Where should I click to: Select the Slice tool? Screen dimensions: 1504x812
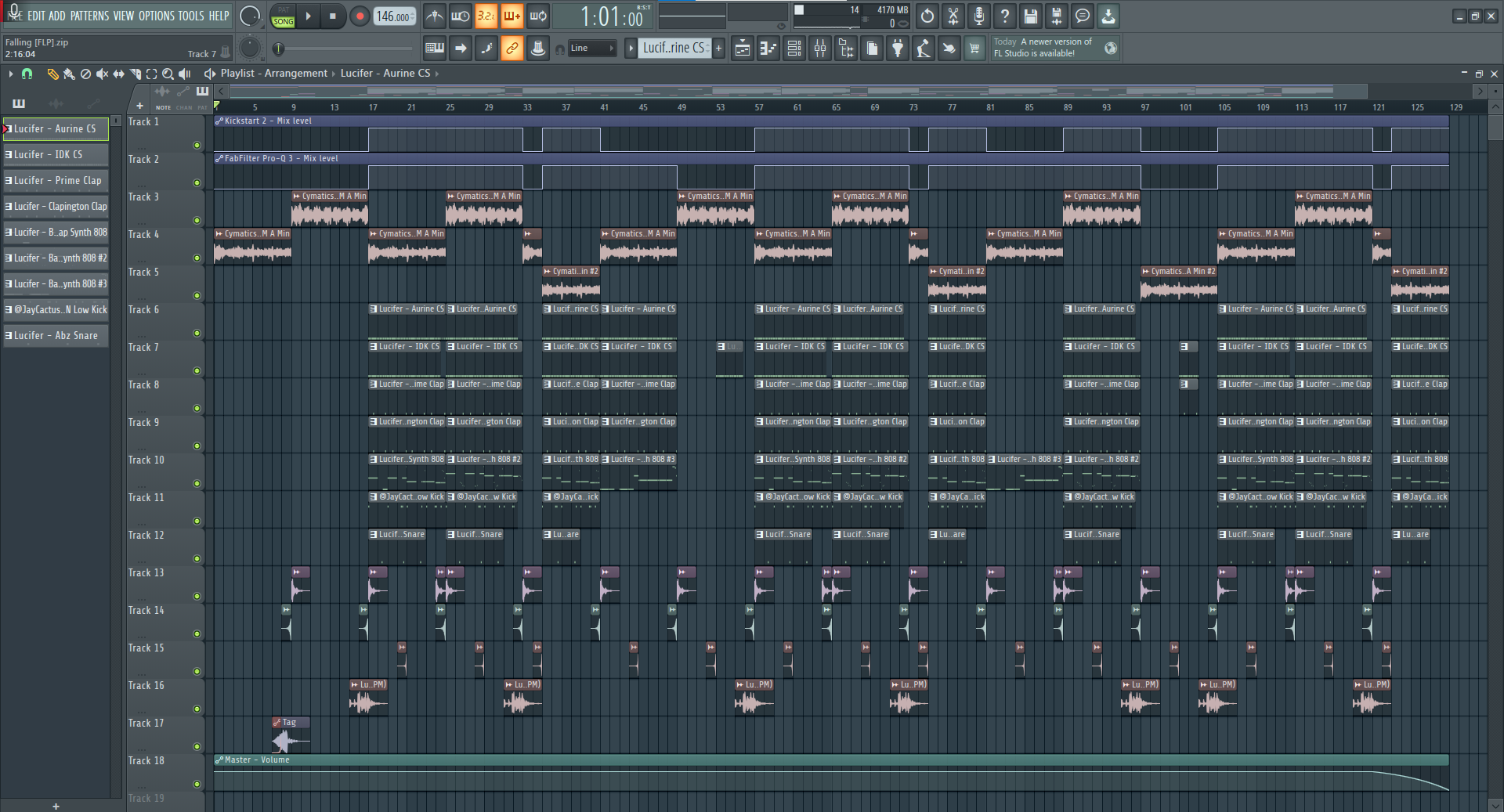click(x=135, y=74)
